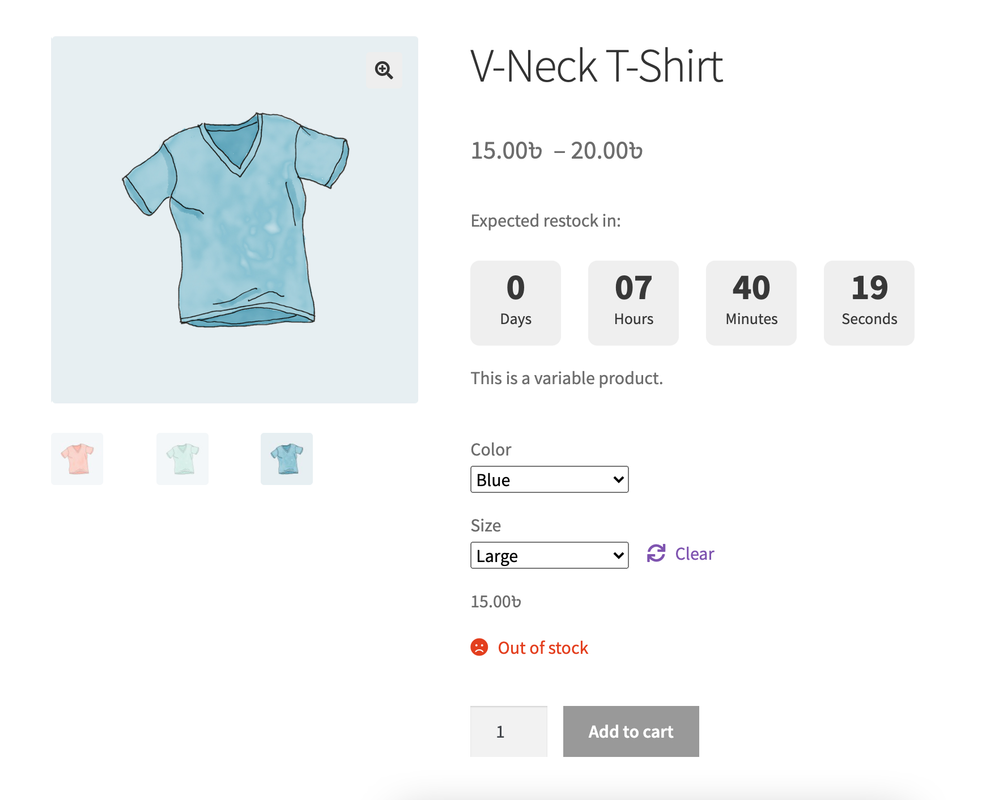Click the Out of stock text label
Image resolution: width=986 pixels, height=800 pixels.
tap(542, 647)
